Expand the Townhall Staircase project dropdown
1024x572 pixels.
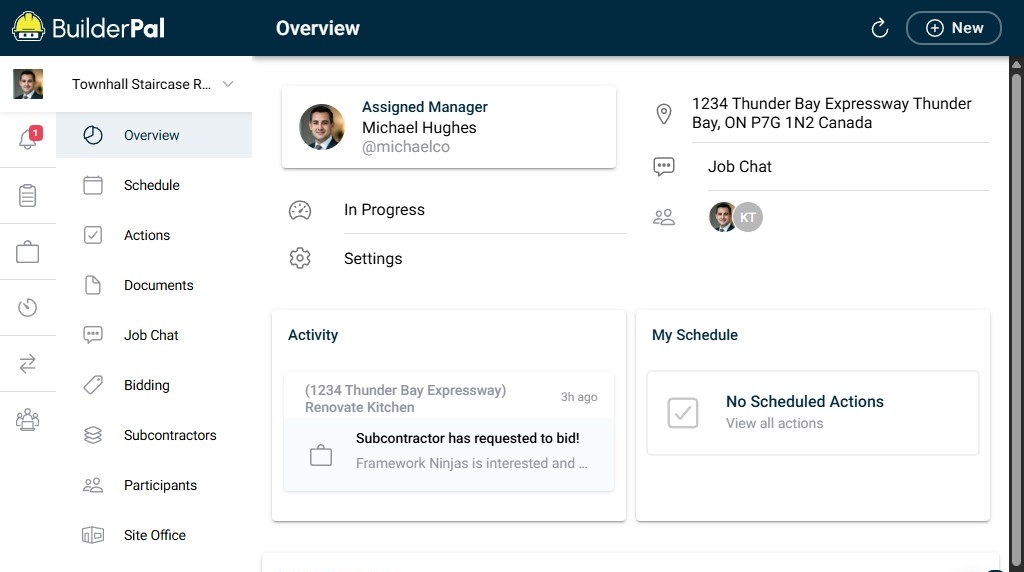pos(228,84)
